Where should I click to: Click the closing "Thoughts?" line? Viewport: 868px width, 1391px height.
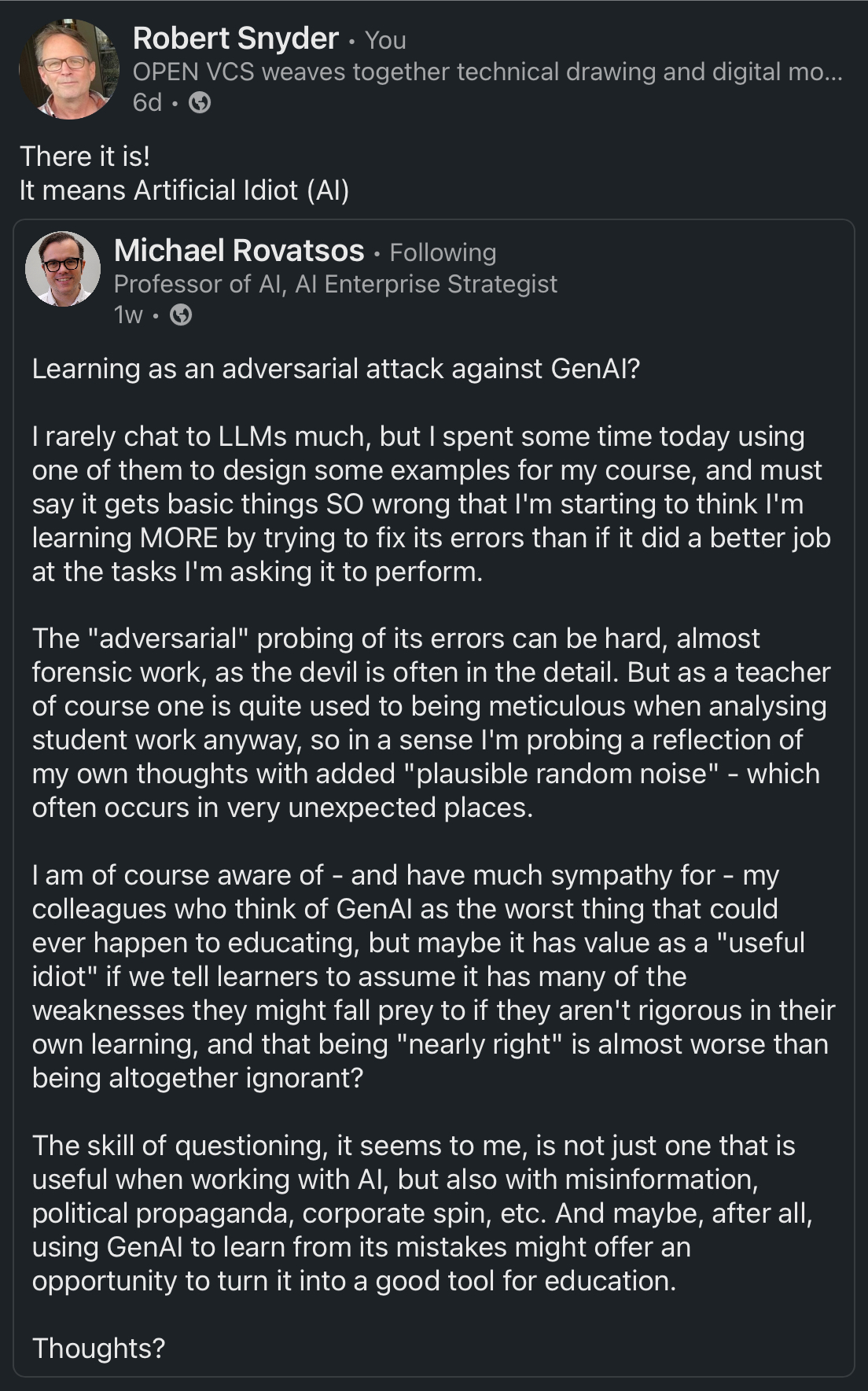98,1348
